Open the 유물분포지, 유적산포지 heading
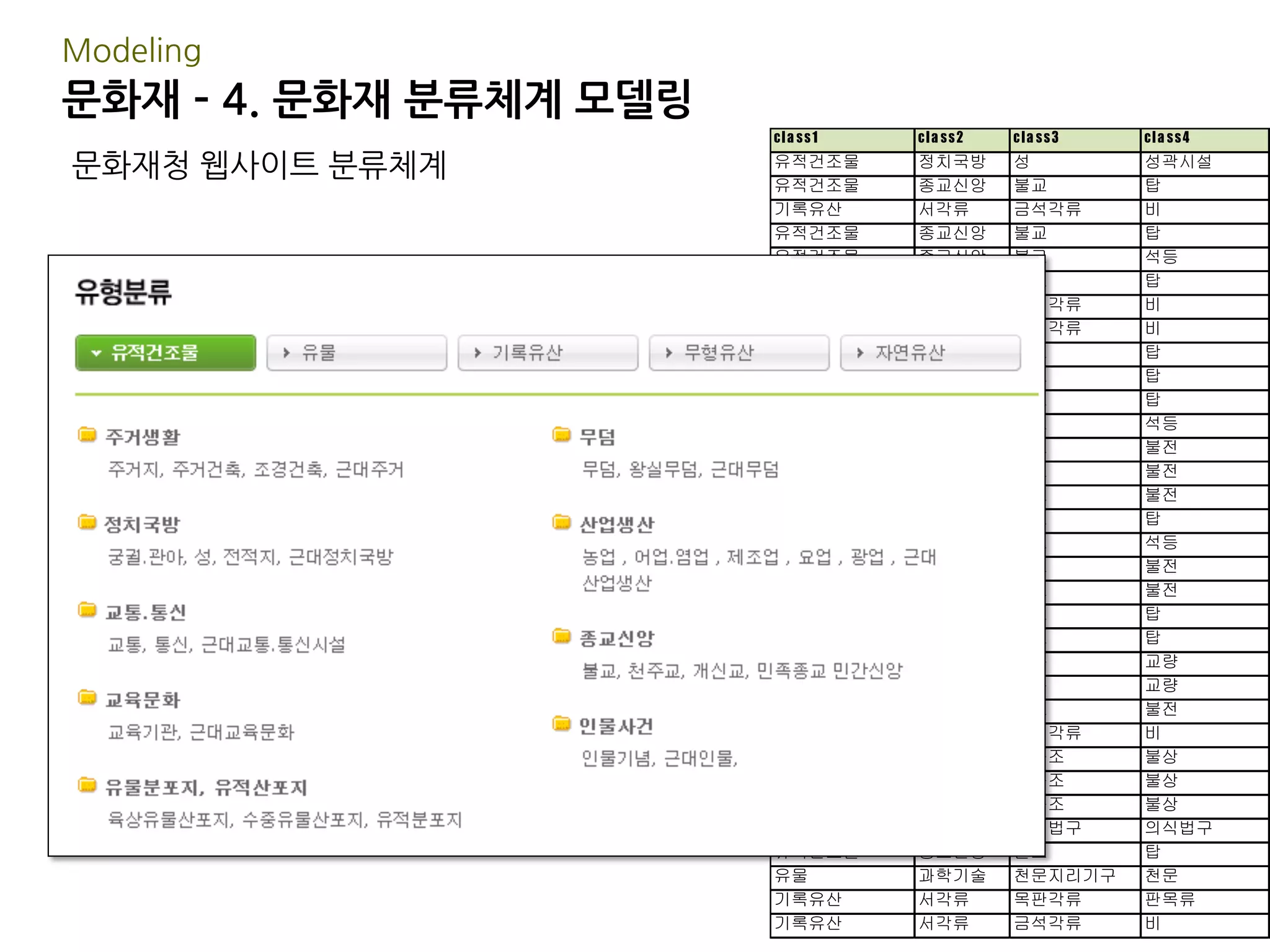This screenshot has width=1270, height=952. pyautogui.click(x=206, y=788)
